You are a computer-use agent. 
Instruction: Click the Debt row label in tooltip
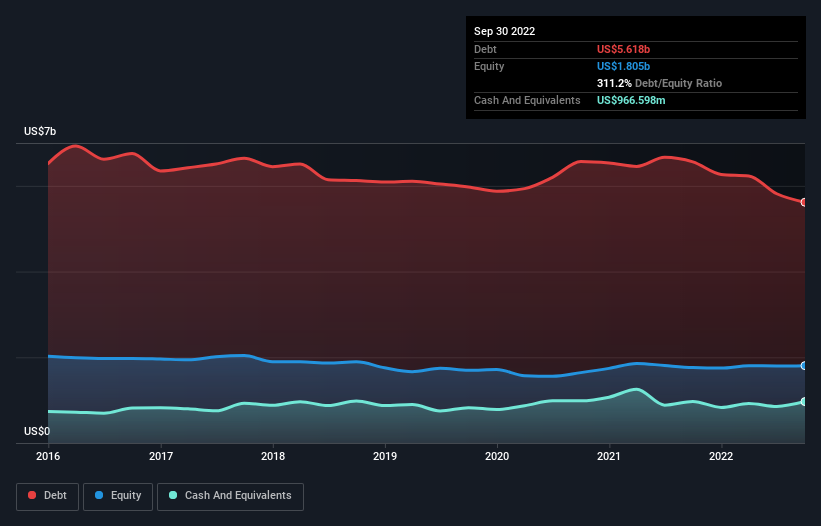[x=485, y=49]
